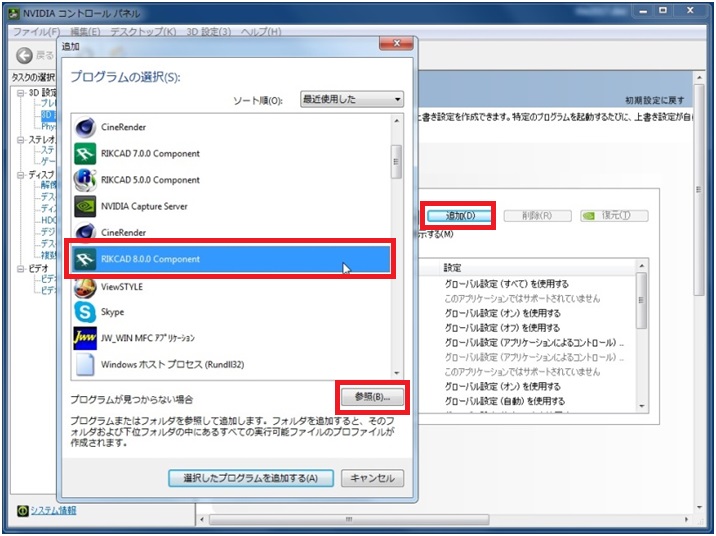The width and height of the screenshot is (716, 536).
Task: Select RIKCAD 5.0.0 Component text
Action: coord(150,180)
